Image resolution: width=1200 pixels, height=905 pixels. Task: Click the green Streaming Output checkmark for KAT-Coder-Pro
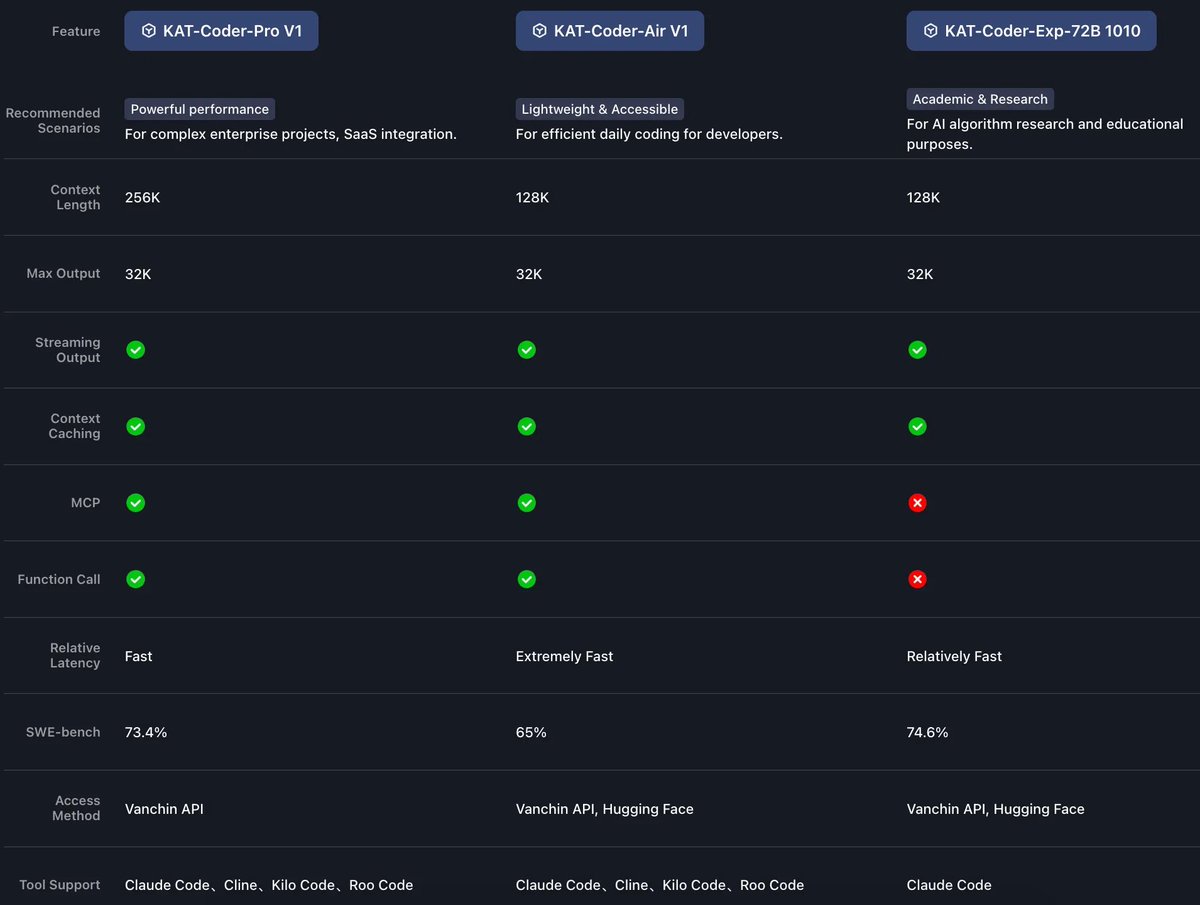pos(135,350)
